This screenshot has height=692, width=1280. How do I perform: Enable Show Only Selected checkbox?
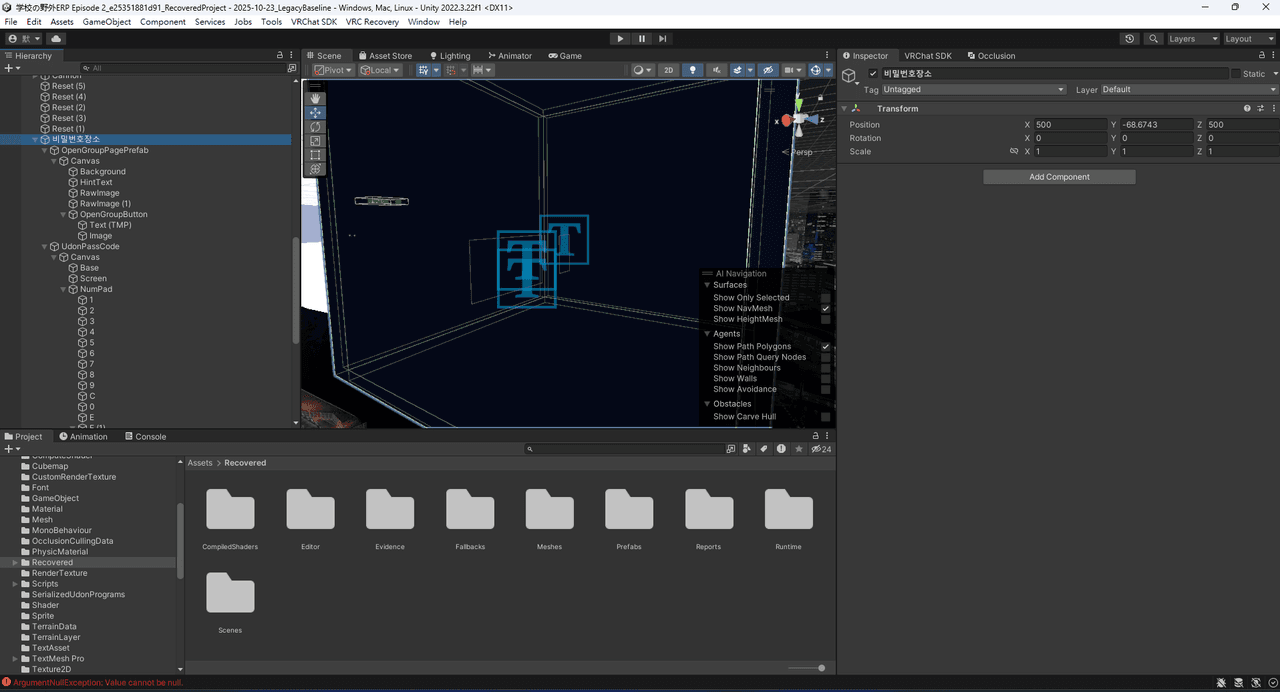pyautogui.click(x=826, y=298)
